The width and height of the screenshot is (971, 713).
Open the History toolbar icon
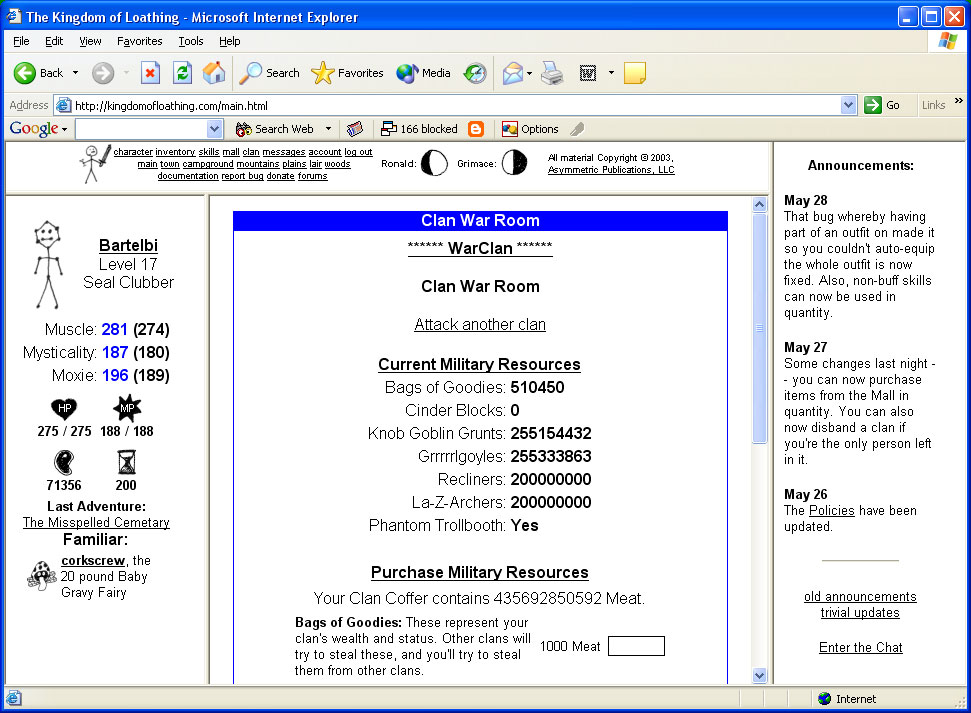(475, 73)
